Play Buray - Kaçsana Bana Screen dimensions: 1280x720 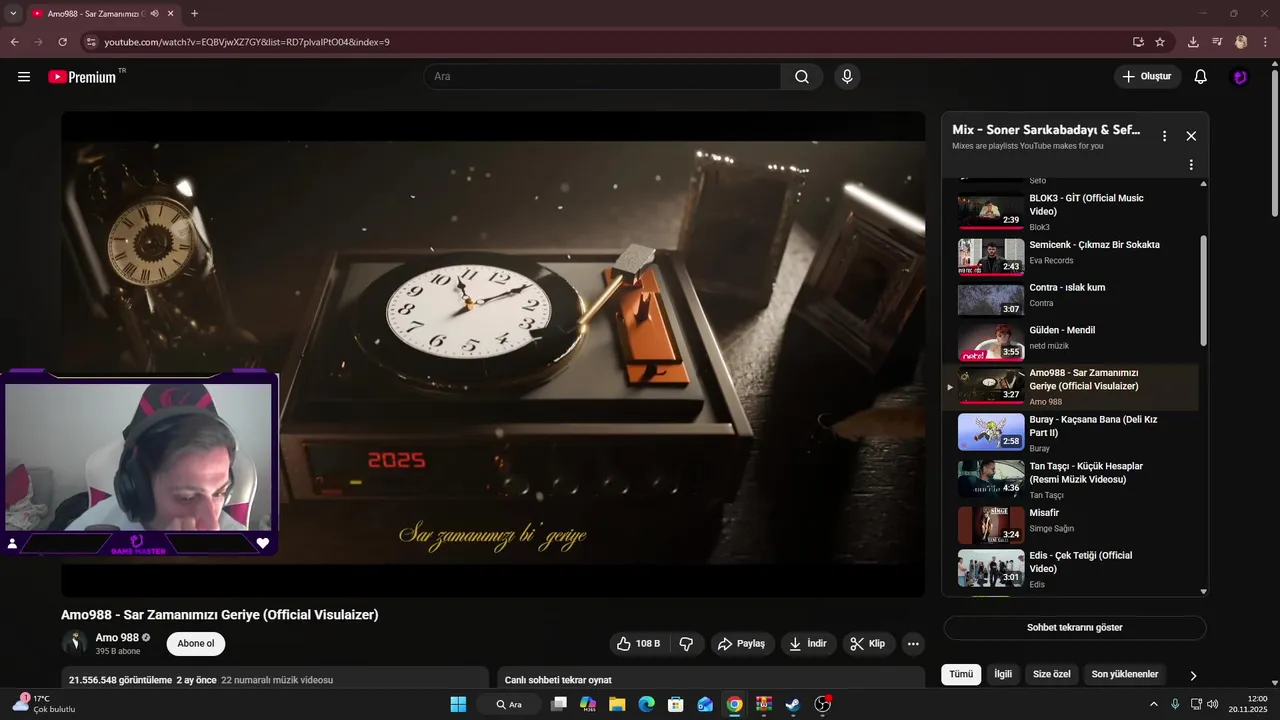(1070, 433)
